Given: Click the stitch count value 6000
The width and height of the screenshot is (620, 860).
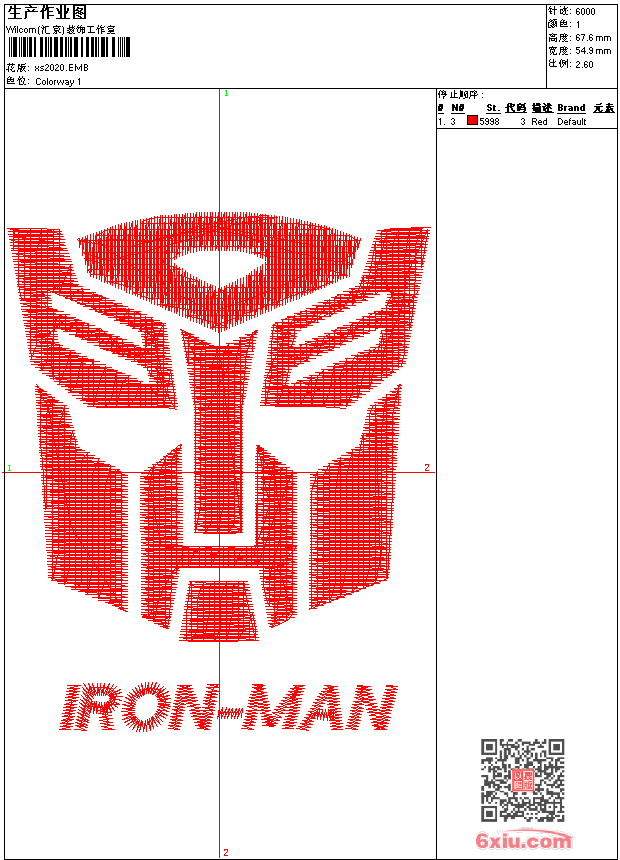Looking at the screenshot, I should (585, 11).
